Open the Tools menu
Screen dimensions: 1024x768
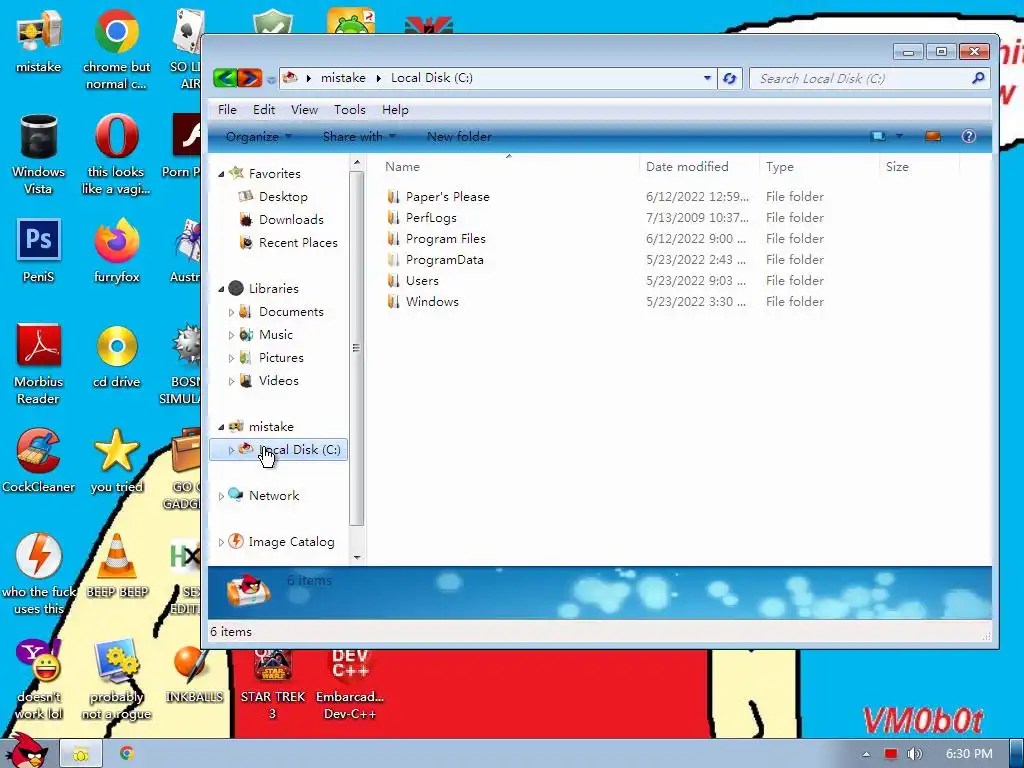click(x=349, y=110)
